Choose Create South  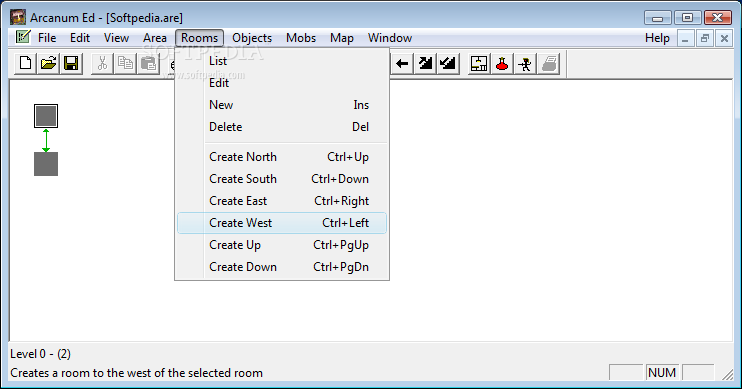click(x=282, y=179)
